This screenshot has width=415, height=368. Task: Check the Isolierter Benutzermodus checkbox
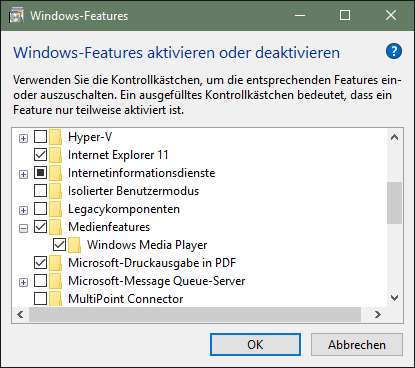40,191
